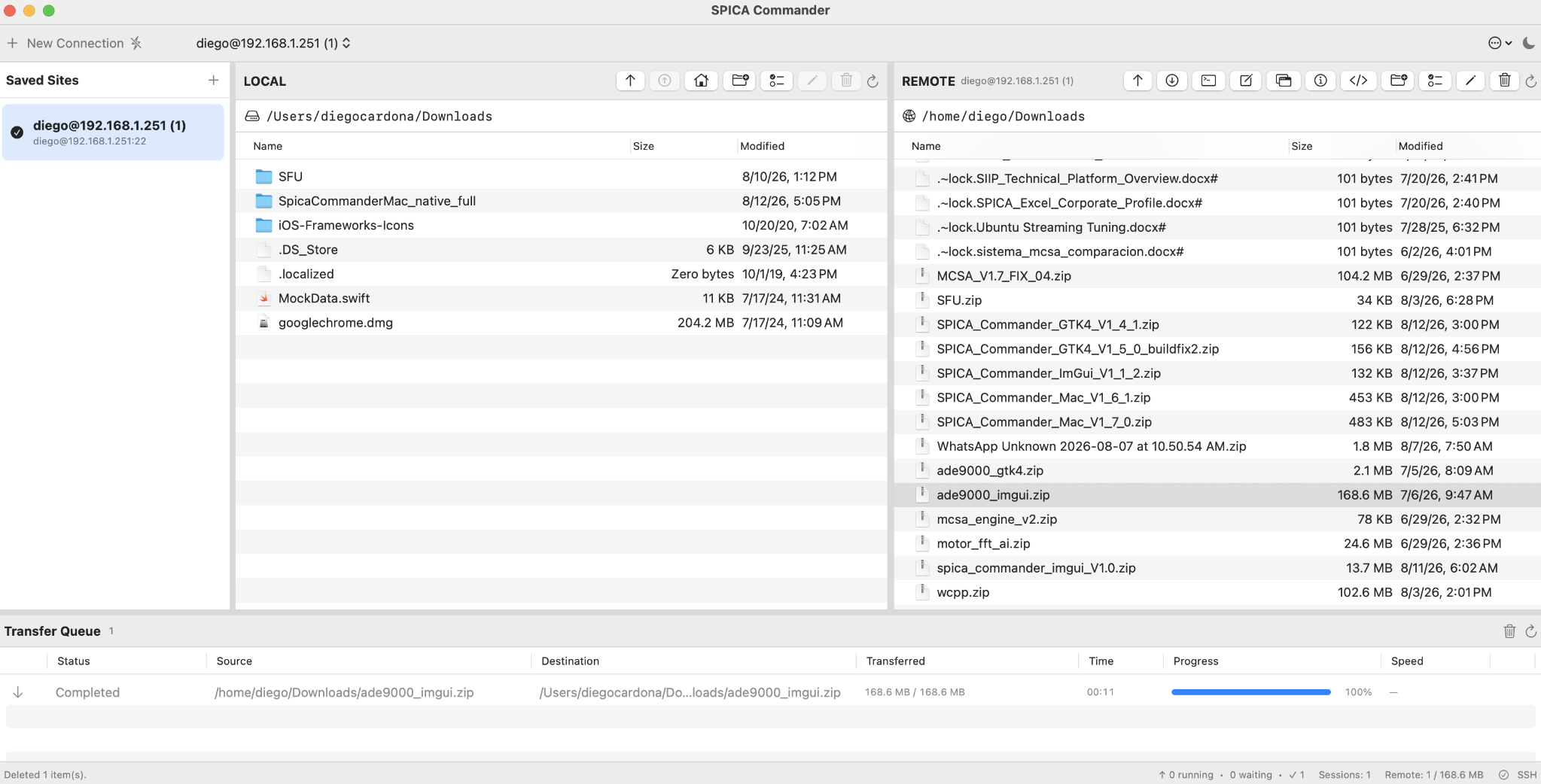
Task: Click the SSH status indicator
Action: pos(1518,775)
